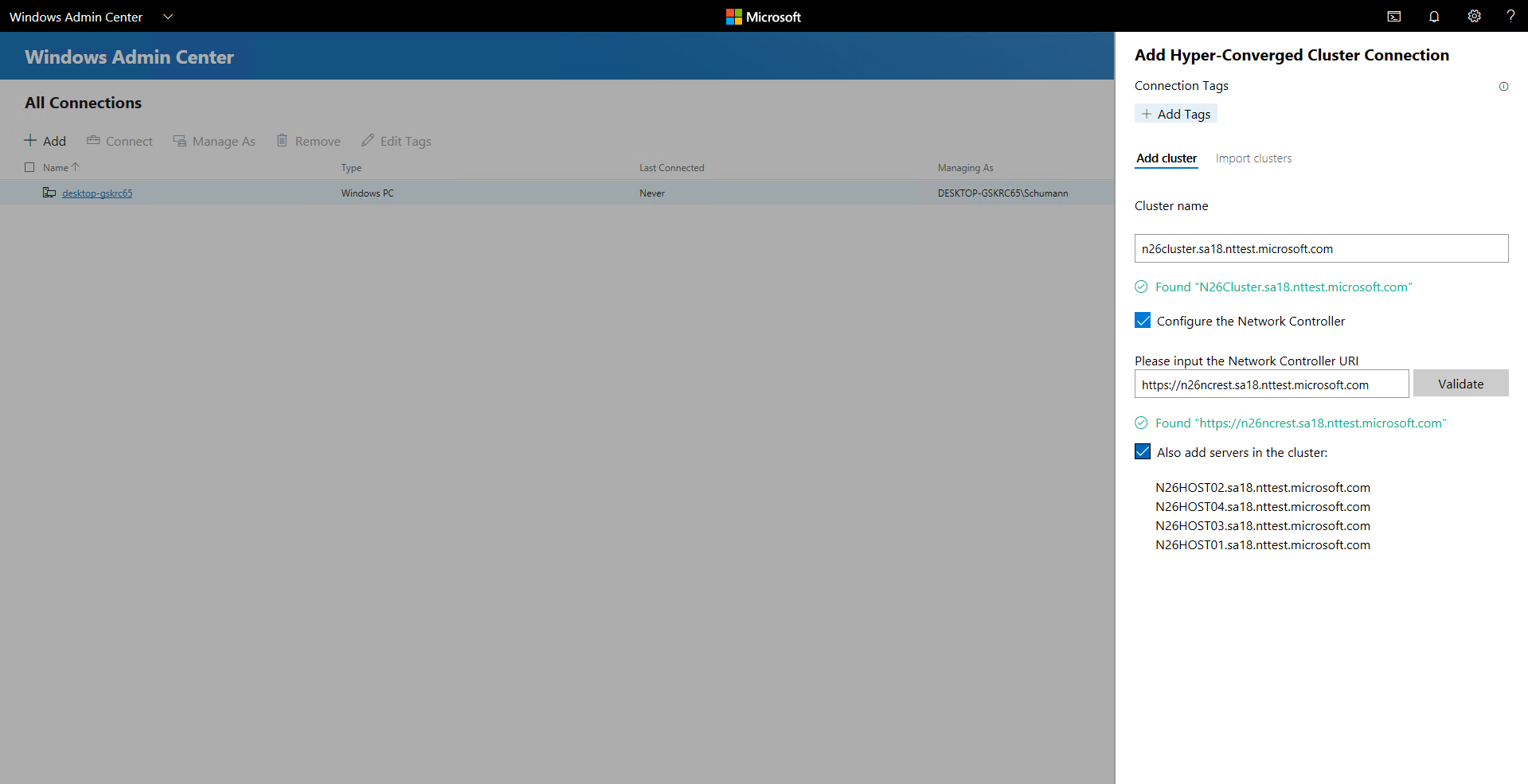Image resolution: width=1528 pixels, height=784 pixels.
Task: Click inside the Cluster name field
Action: [1320, 248]
